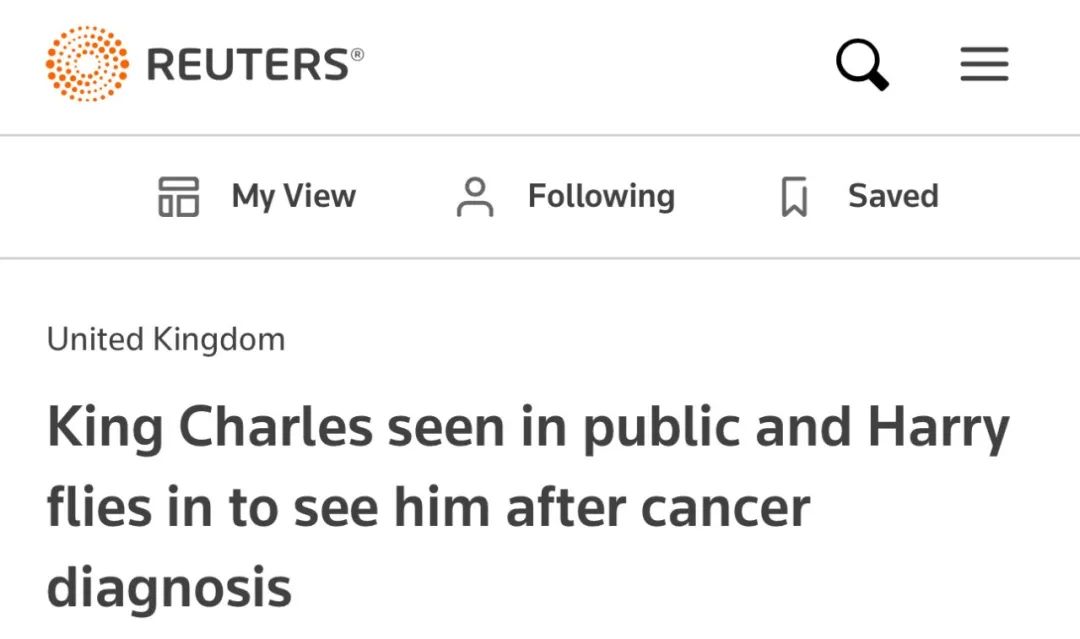
Task: Click the REUTERS wordmark text
Action: point(248,65)
